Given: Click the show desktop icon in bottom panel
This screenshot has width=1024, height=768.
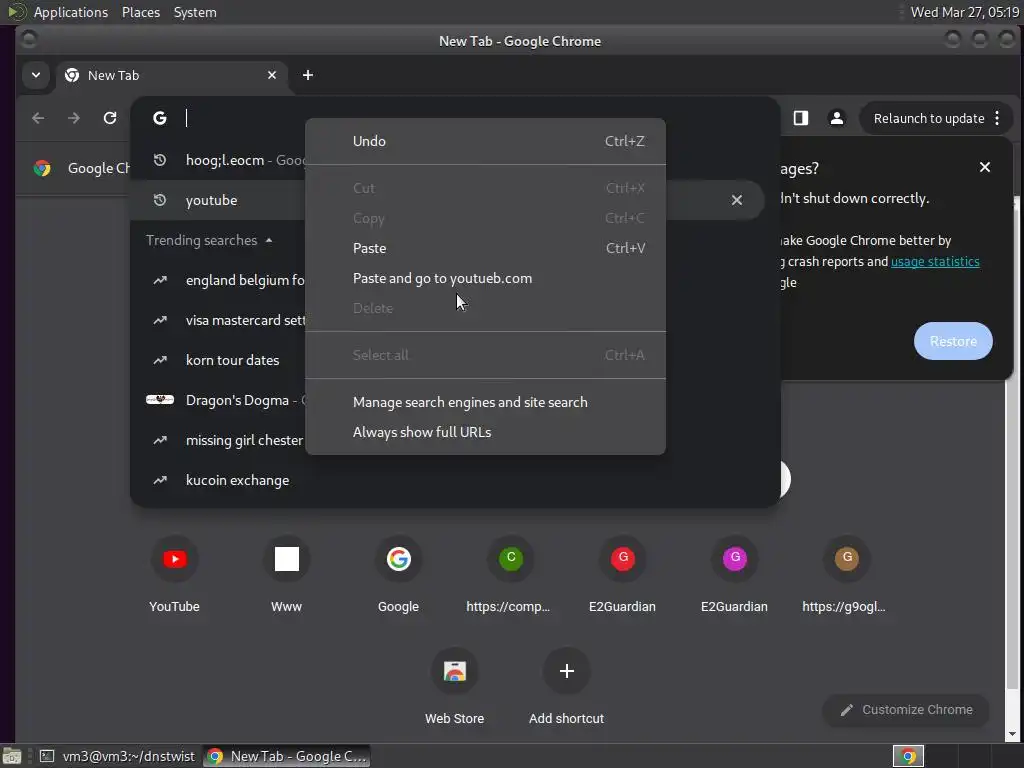Looking at the screenshot, I should pyautogui.click(x=12, y=756).
